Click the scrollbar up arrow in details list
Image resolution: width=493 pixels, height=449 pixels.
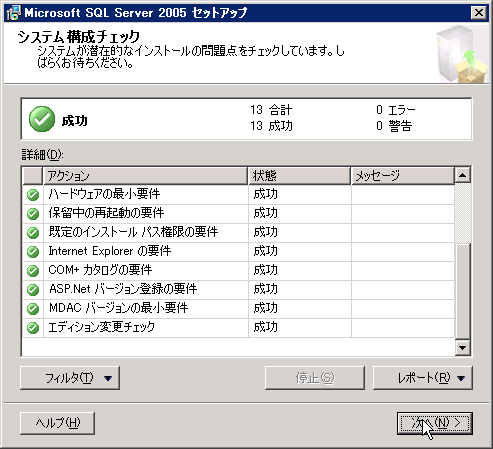(463, 175)
